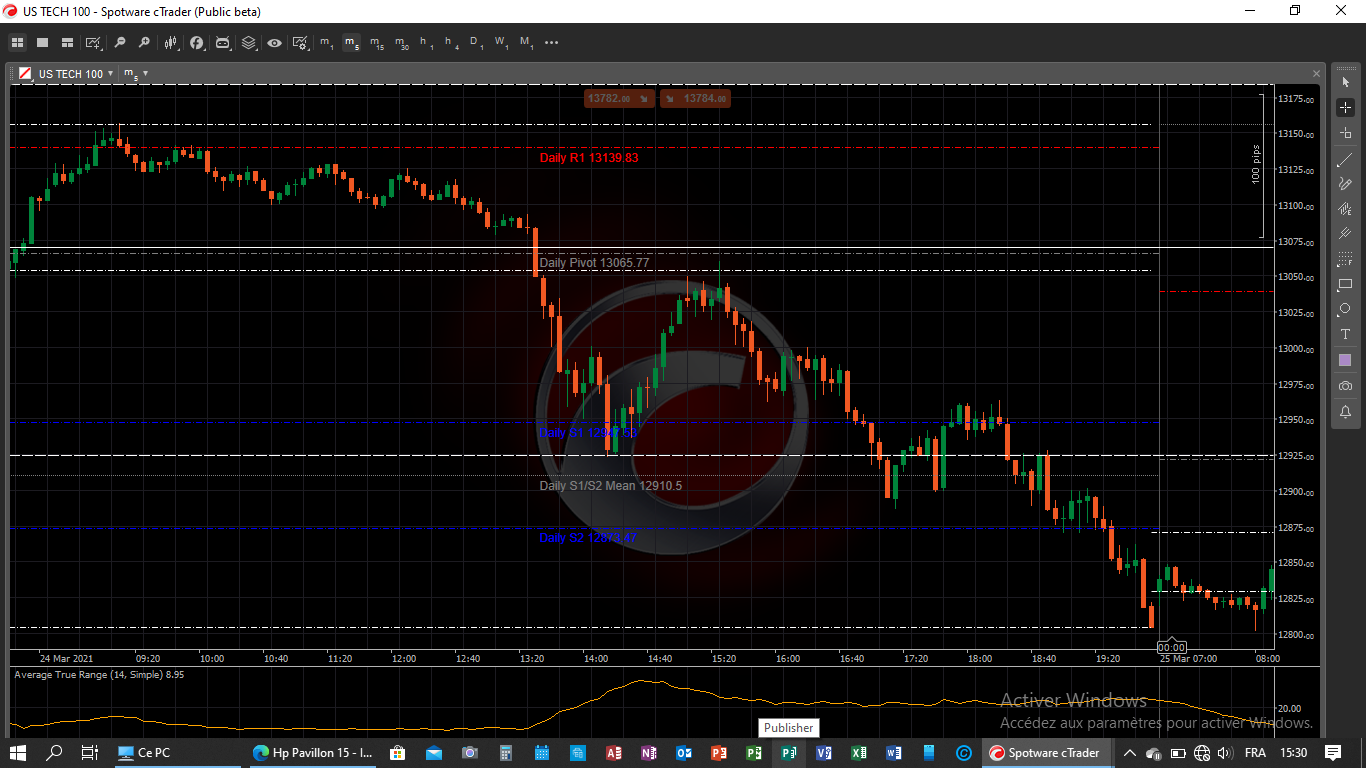Take a chart screenshot with camera
The height and width of the screenshot is (768, 1366).
click(1345, 386)
